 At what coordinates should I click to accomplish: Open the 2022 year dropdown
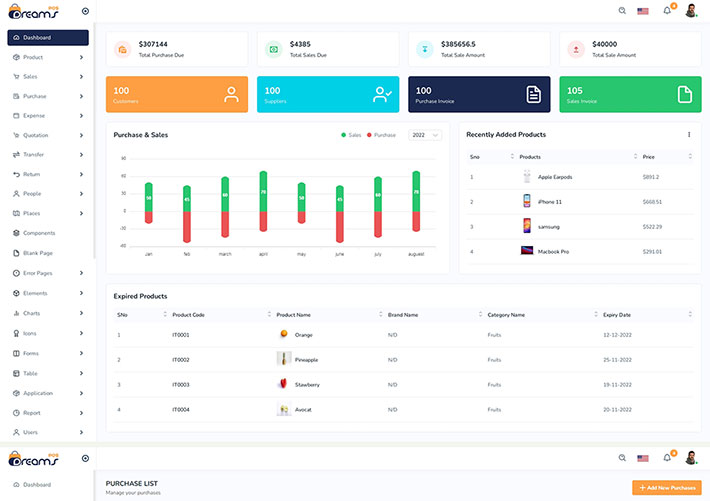[424, 135]
